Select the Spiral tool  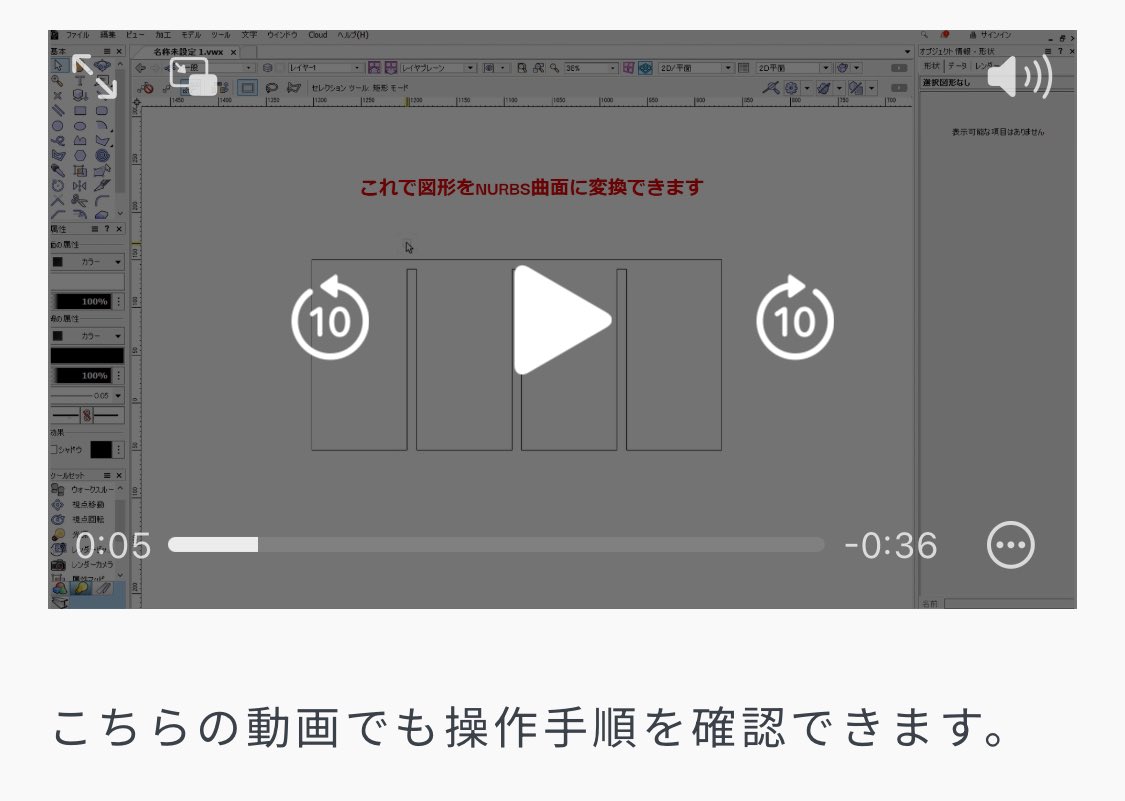(x=102, y=156)
